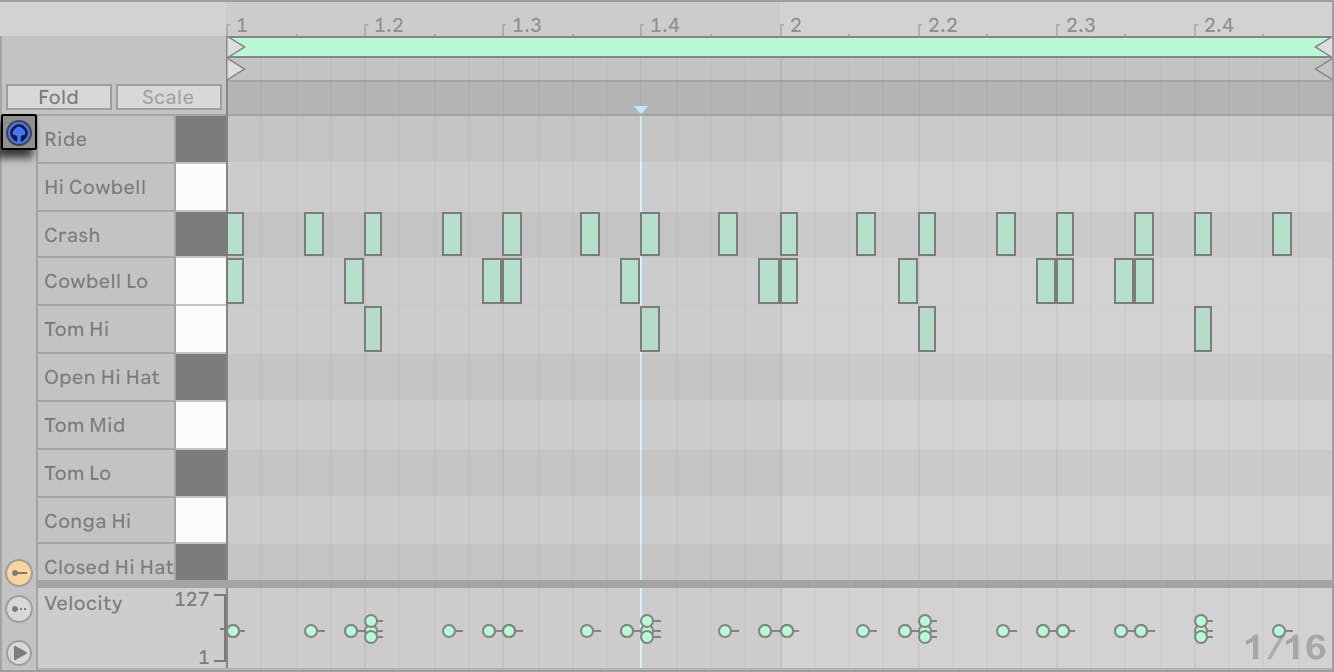
Task: Select the Tom Mid lane label
Action: point(85,425)
